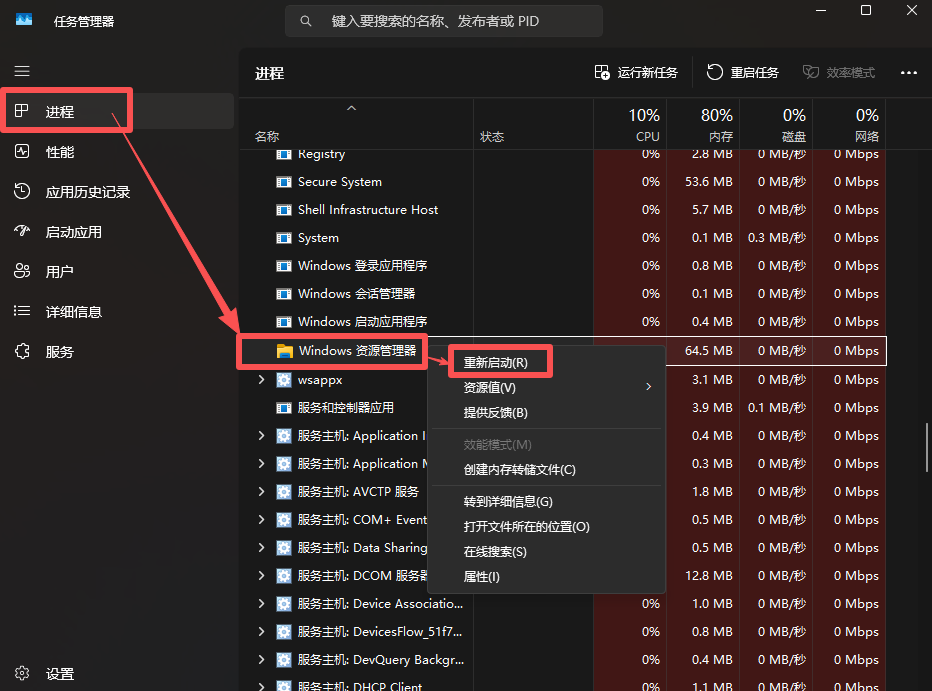Expand the wsappx process group

pyautogui.click(x=261, y=380)
